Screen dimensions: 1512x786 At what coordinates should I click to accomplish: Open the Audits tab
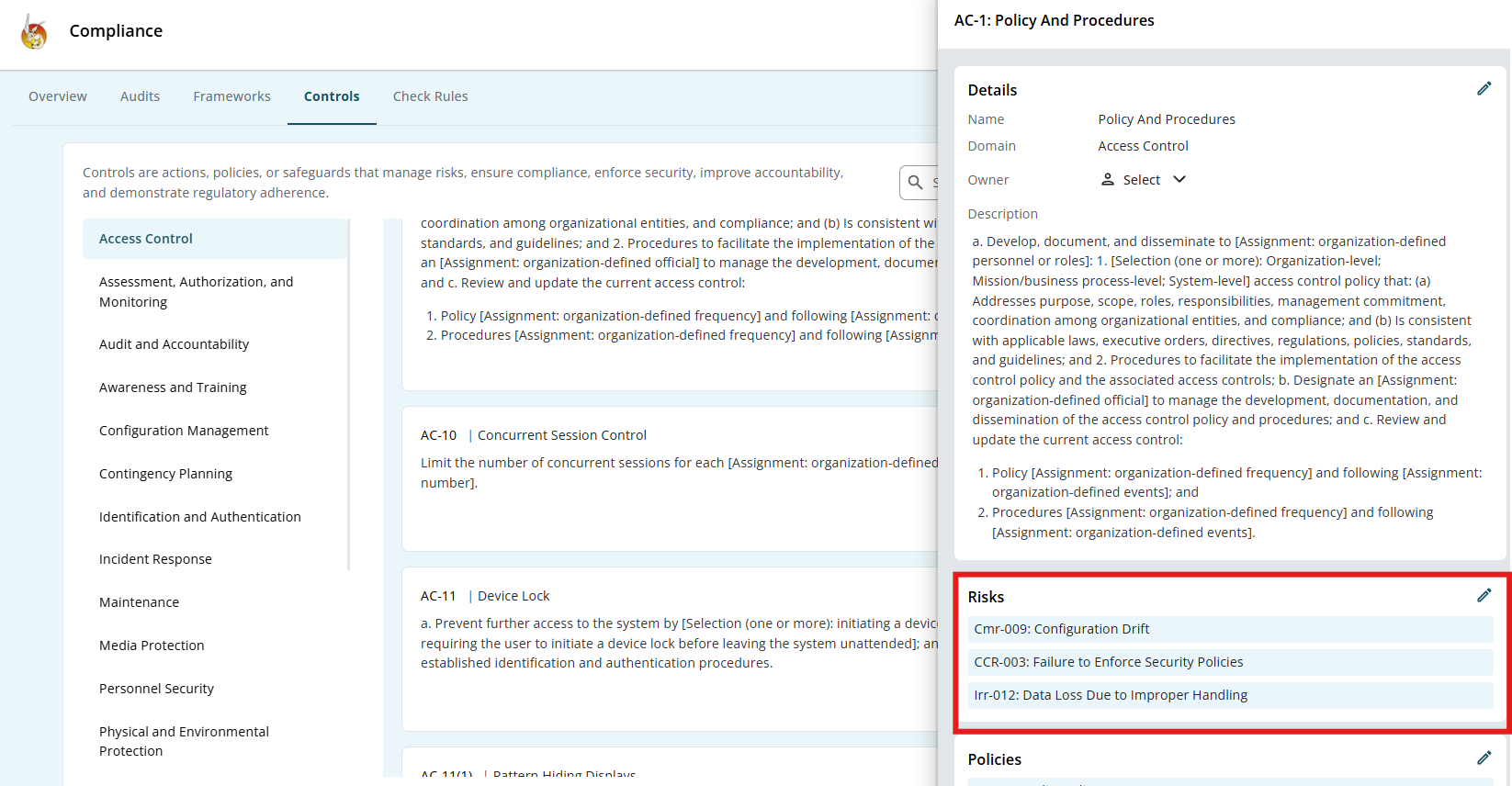(140, 96)
